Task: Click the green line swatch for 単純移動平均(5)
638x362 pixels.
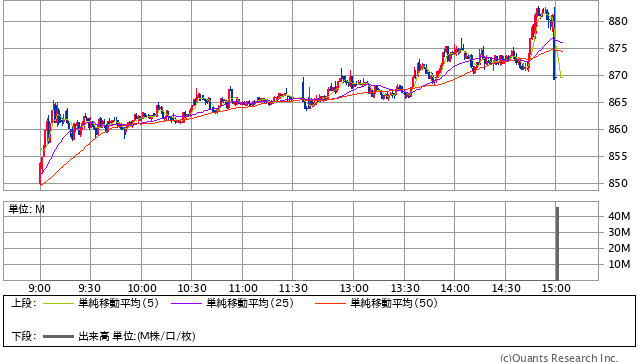Action: 58,303
